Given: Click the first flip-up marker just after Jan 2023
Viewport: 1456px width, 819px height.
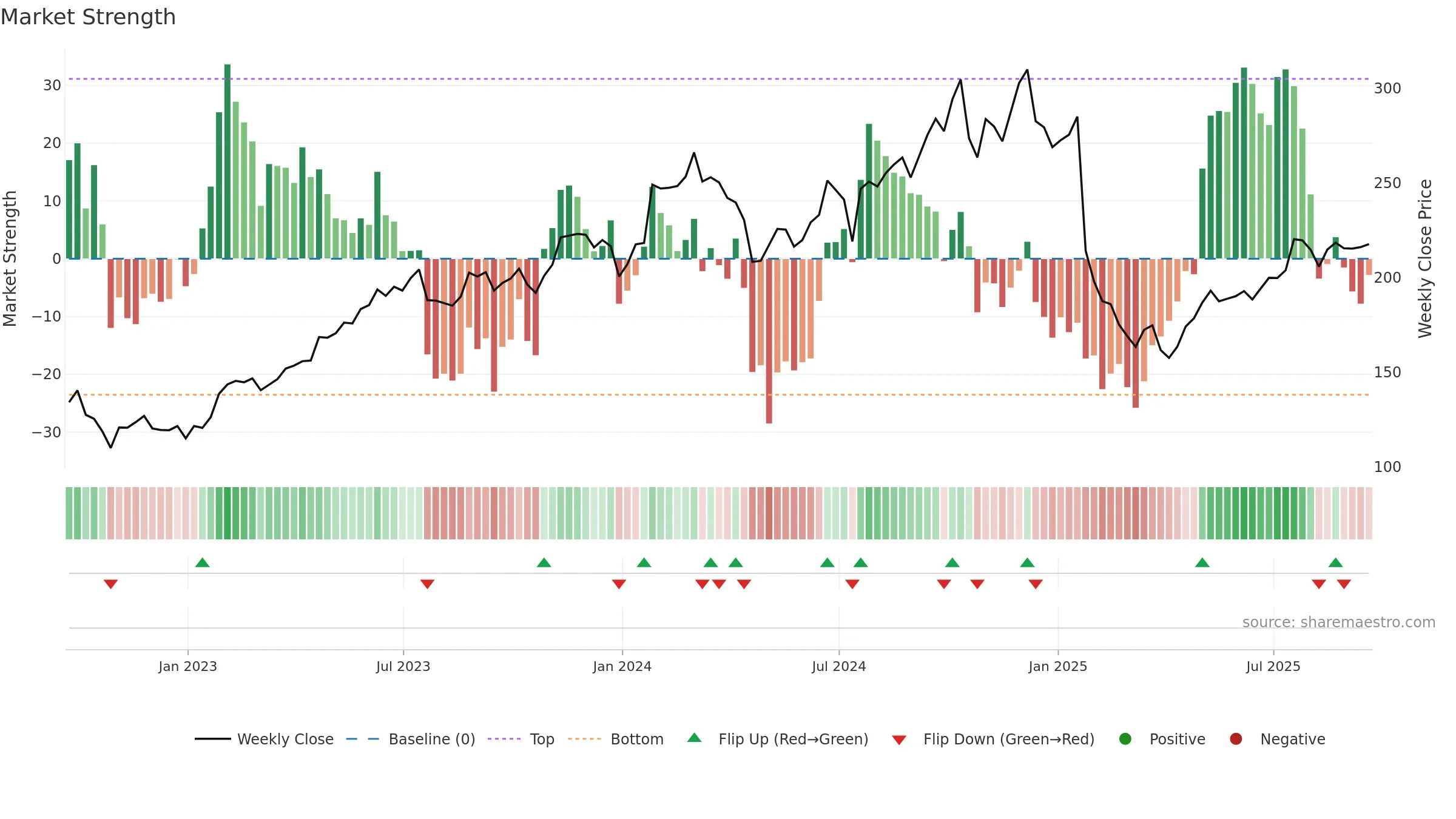Looking at the screenshot, I should (x=203, y=562).
